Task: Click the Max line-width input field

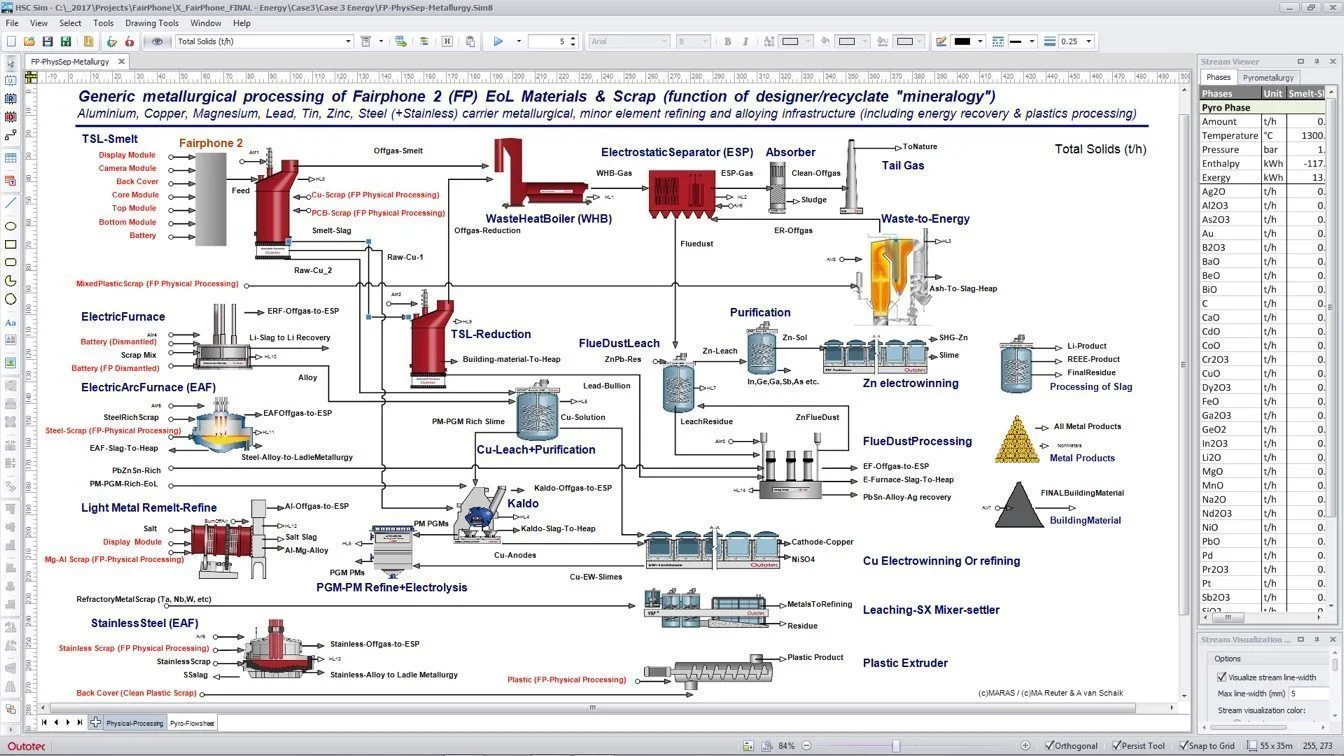Action: [x=1308, y=693]
